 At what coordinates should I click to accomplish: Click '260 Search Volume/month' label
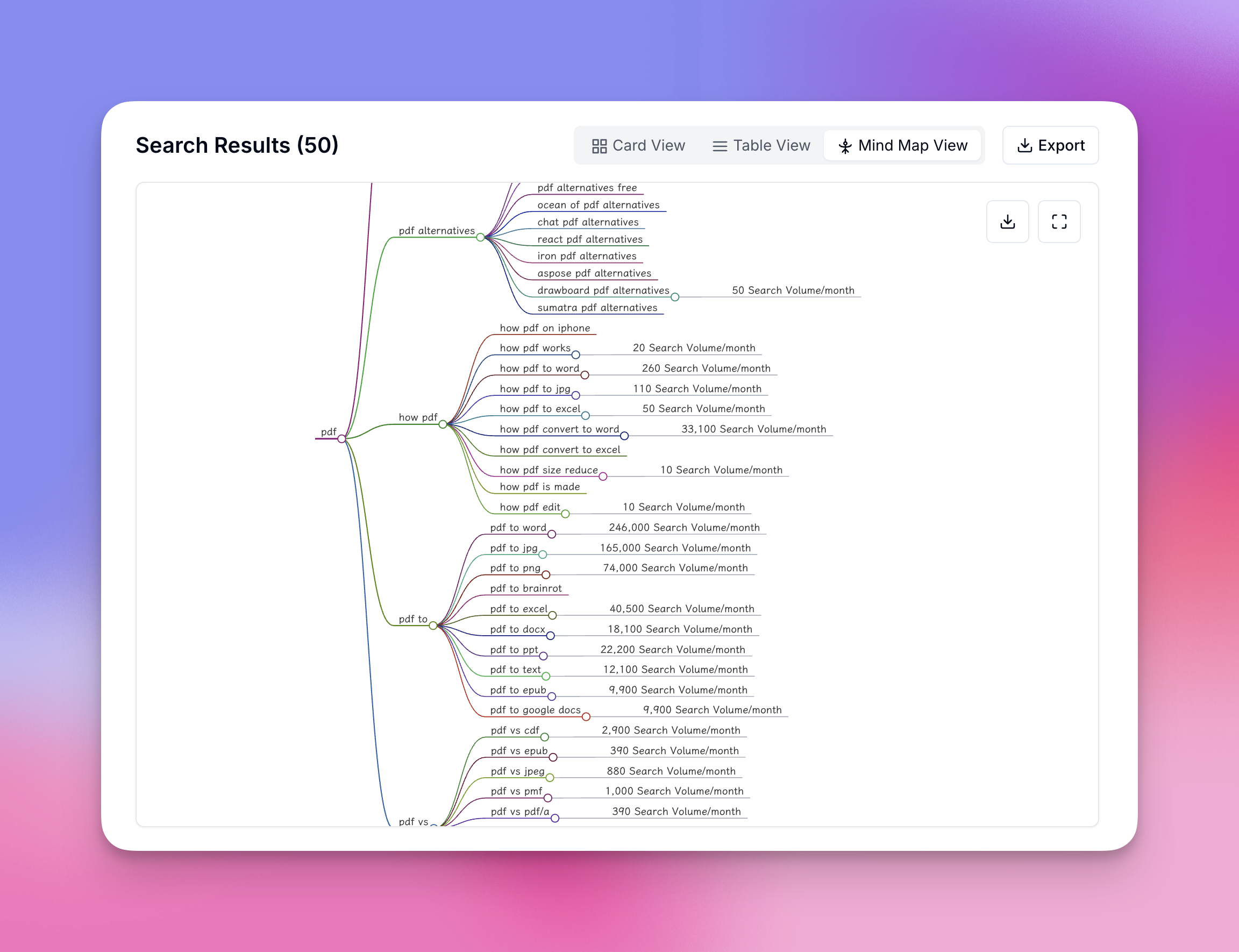point(706,368)
